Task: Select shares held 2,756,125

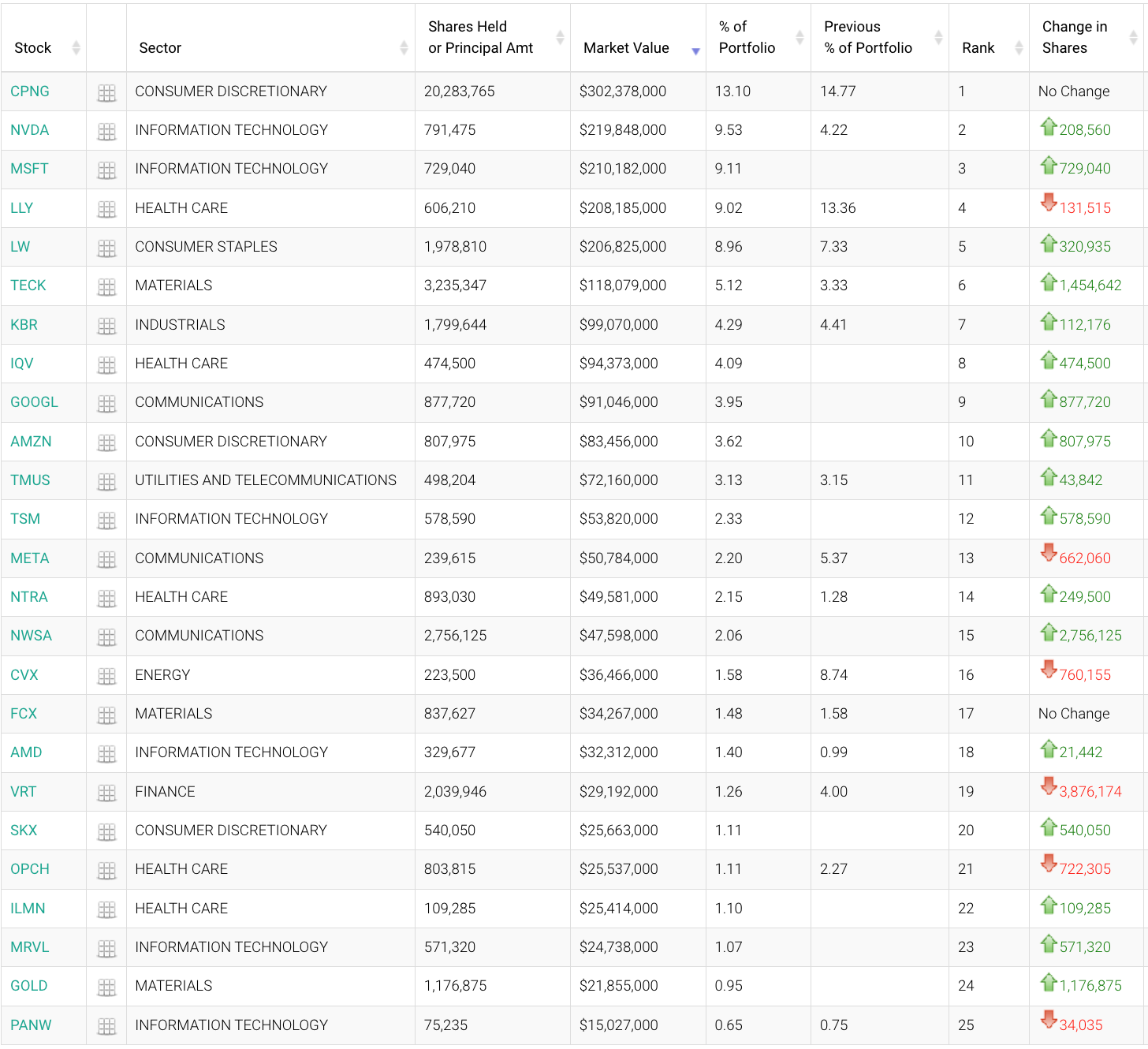Action: 456,636
